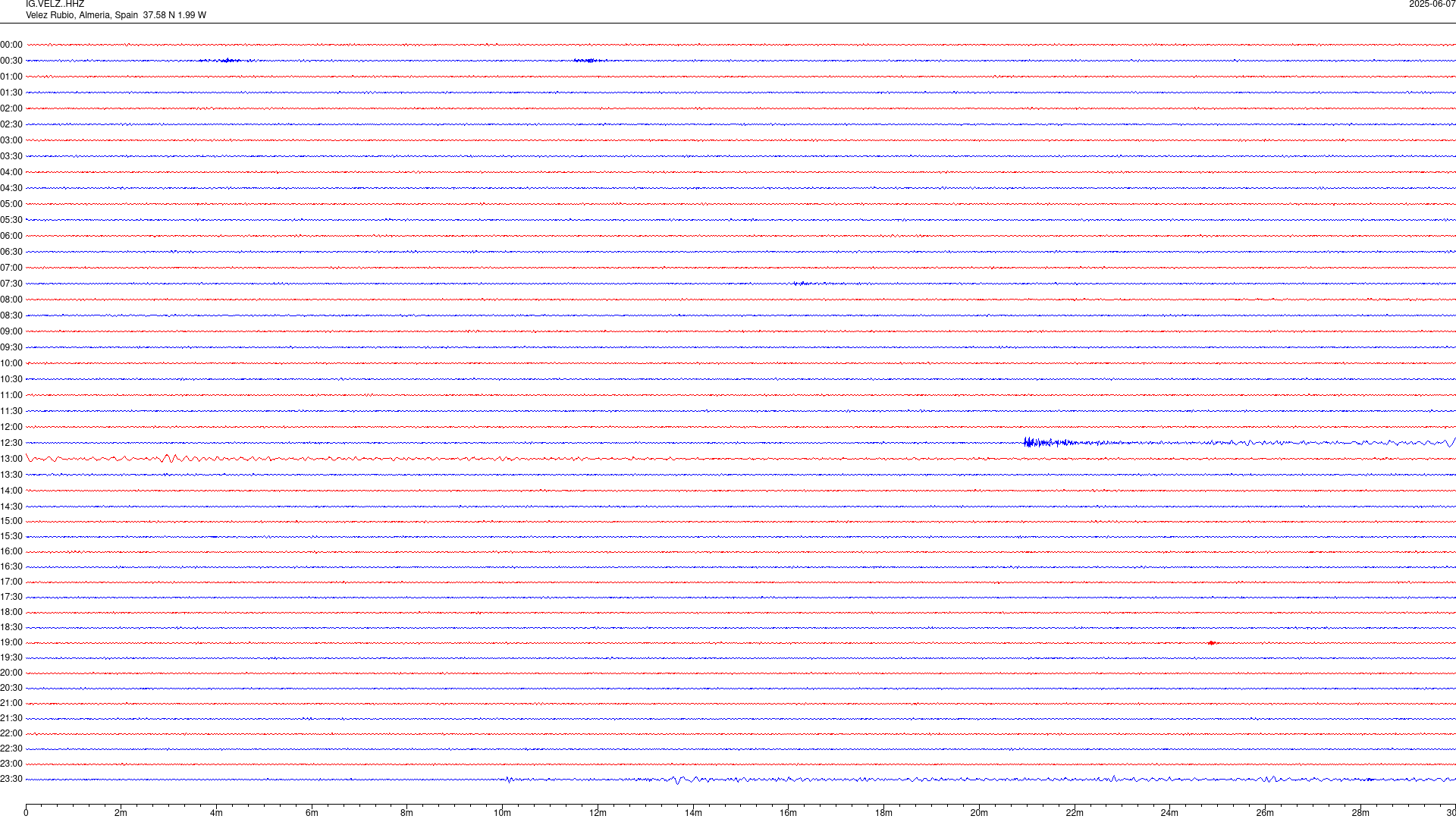Click the 0 origin label on time axis

pyautogui.click(x=26, y=813)
